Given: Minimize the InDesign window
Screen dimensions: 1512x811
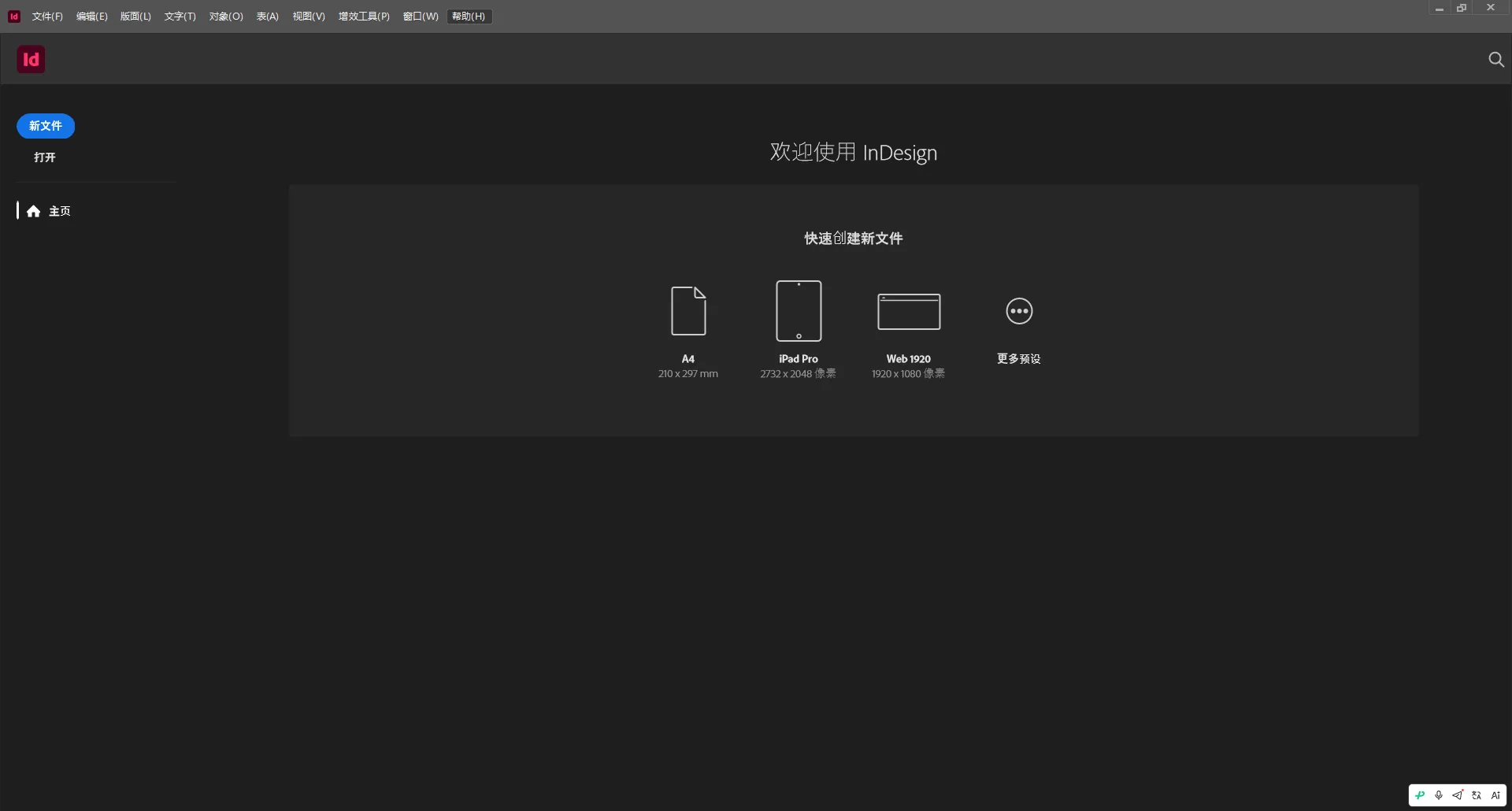Looking at the screenshot, I should (1440, 9).
